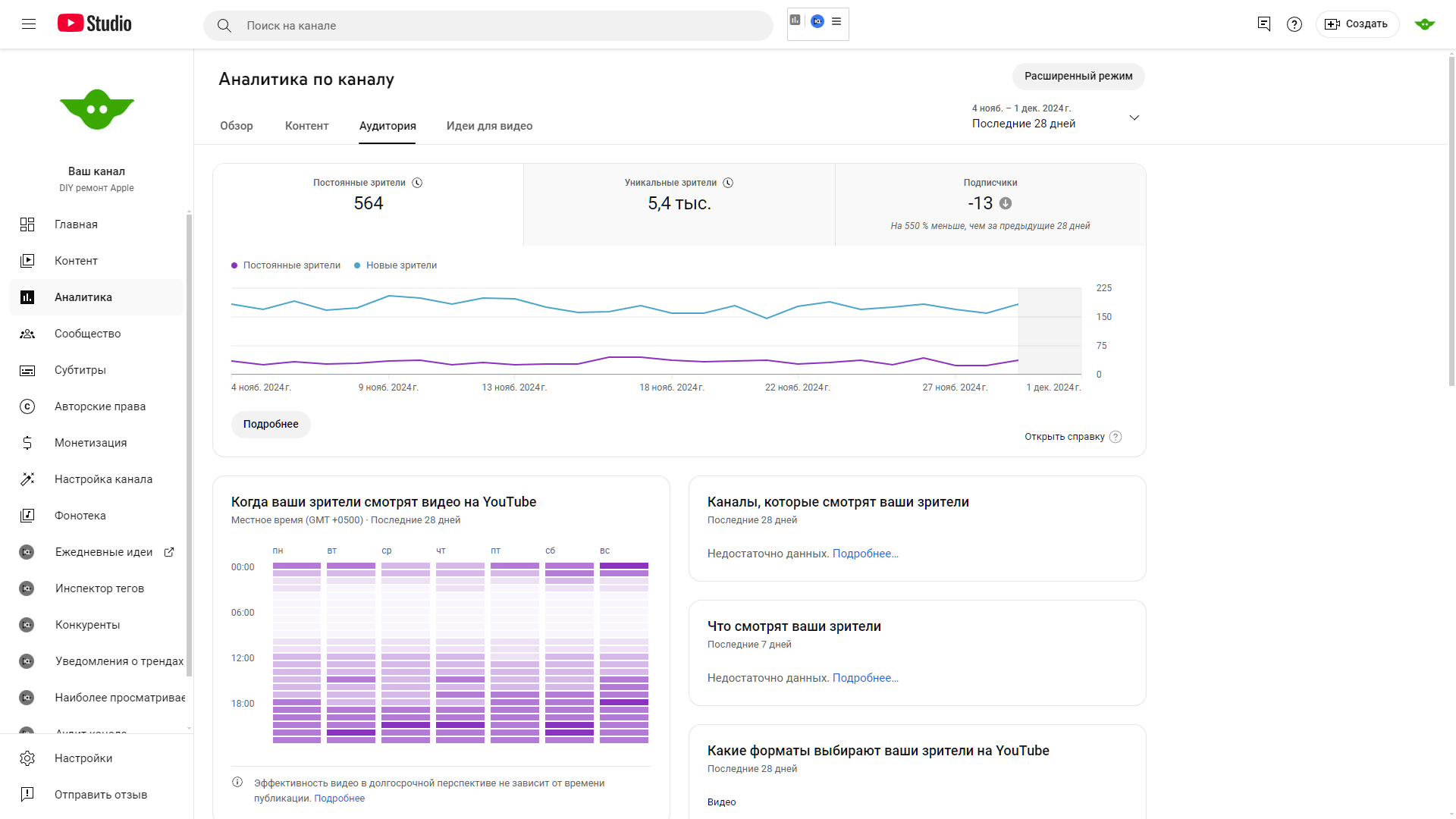Open the hamburger navigation menu

coord(29,24)
